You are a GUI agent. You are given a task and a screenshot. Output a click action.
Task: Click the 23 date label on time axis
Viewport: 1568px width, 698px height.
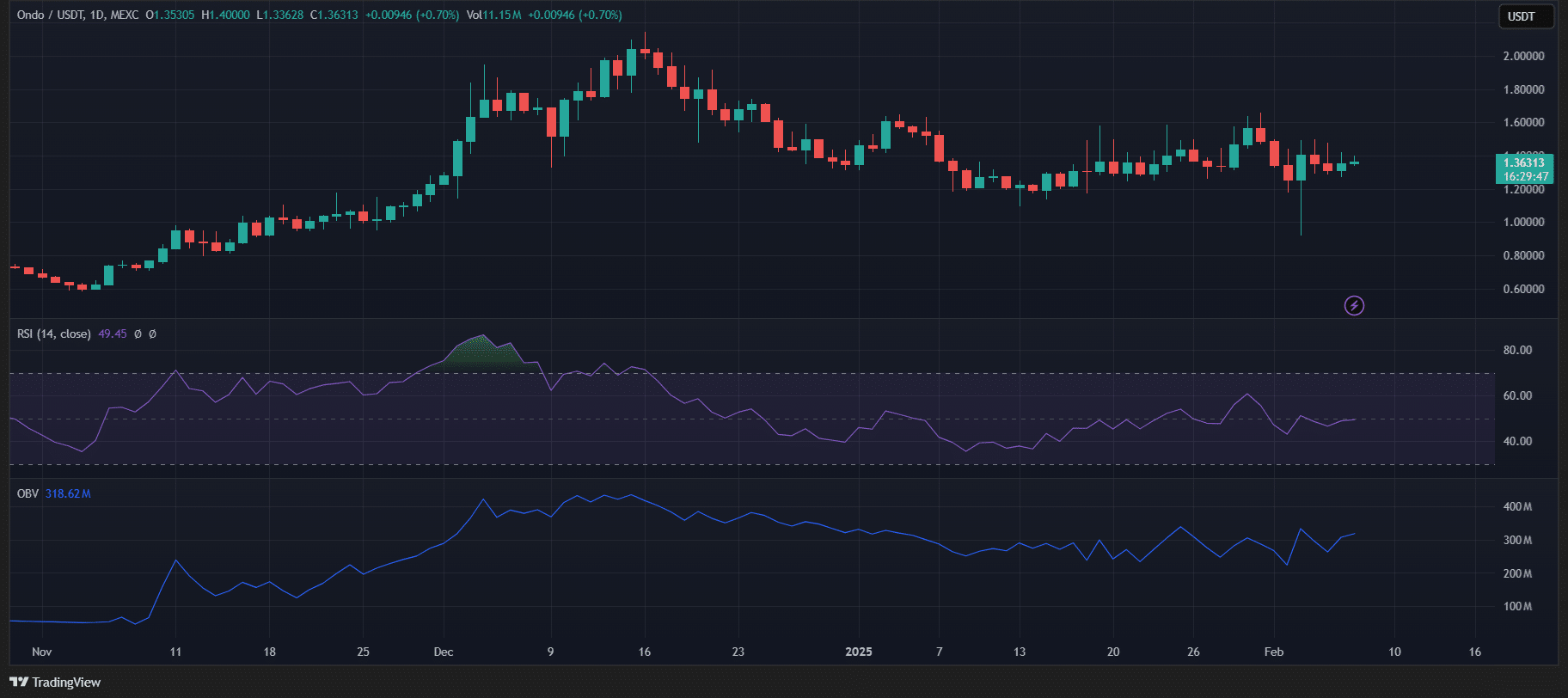coord(738,652)
